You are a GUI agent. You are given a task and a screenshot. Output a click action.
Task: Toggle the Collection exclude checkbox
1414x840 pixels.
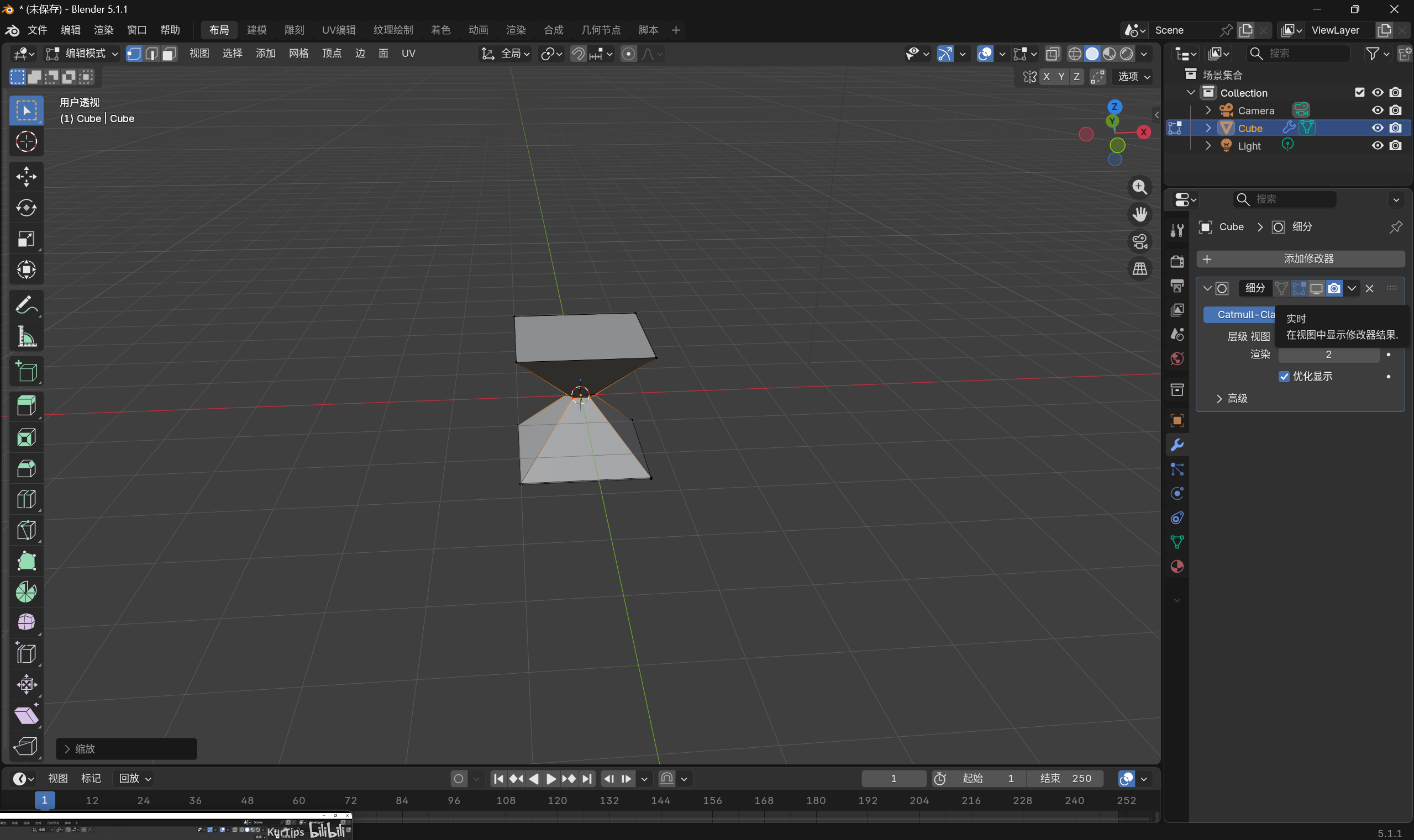1359,92
